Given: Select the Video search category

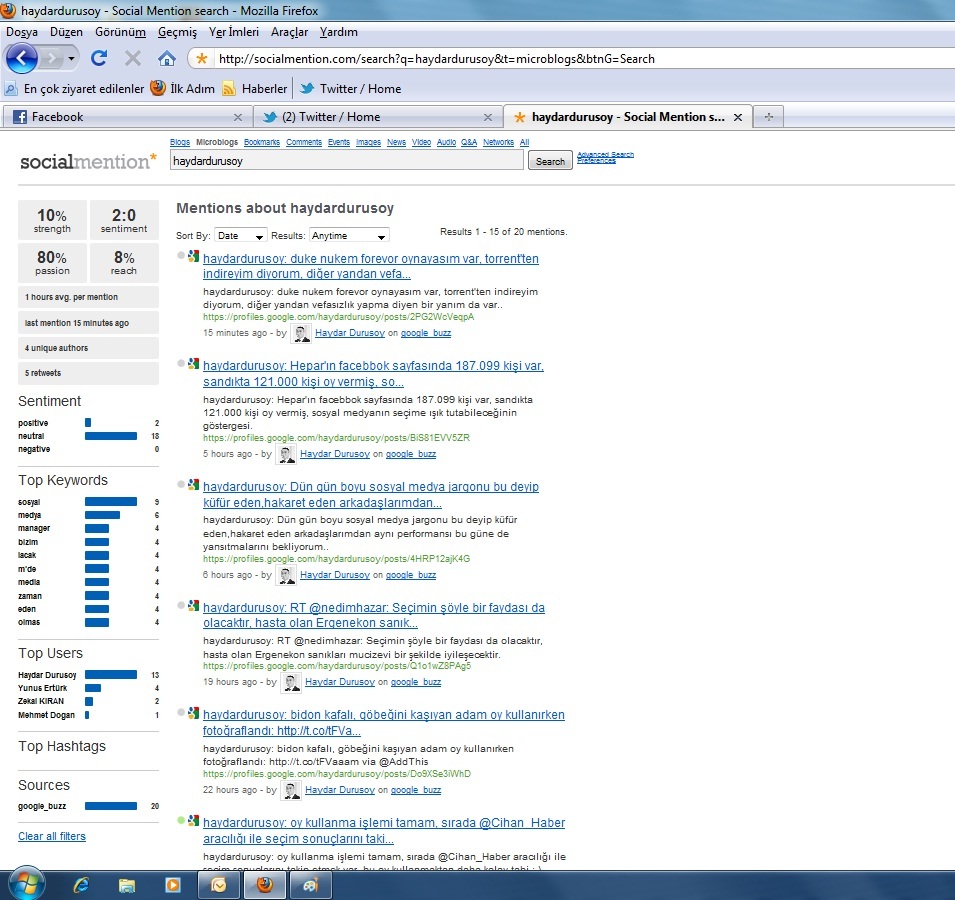Looking at the screenshot, I should pos(421,142).
